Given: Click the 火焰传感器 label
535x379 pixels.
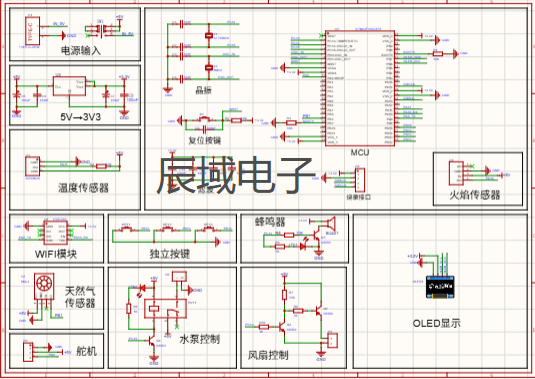Looking at the screenshot, I should point(475,195).
